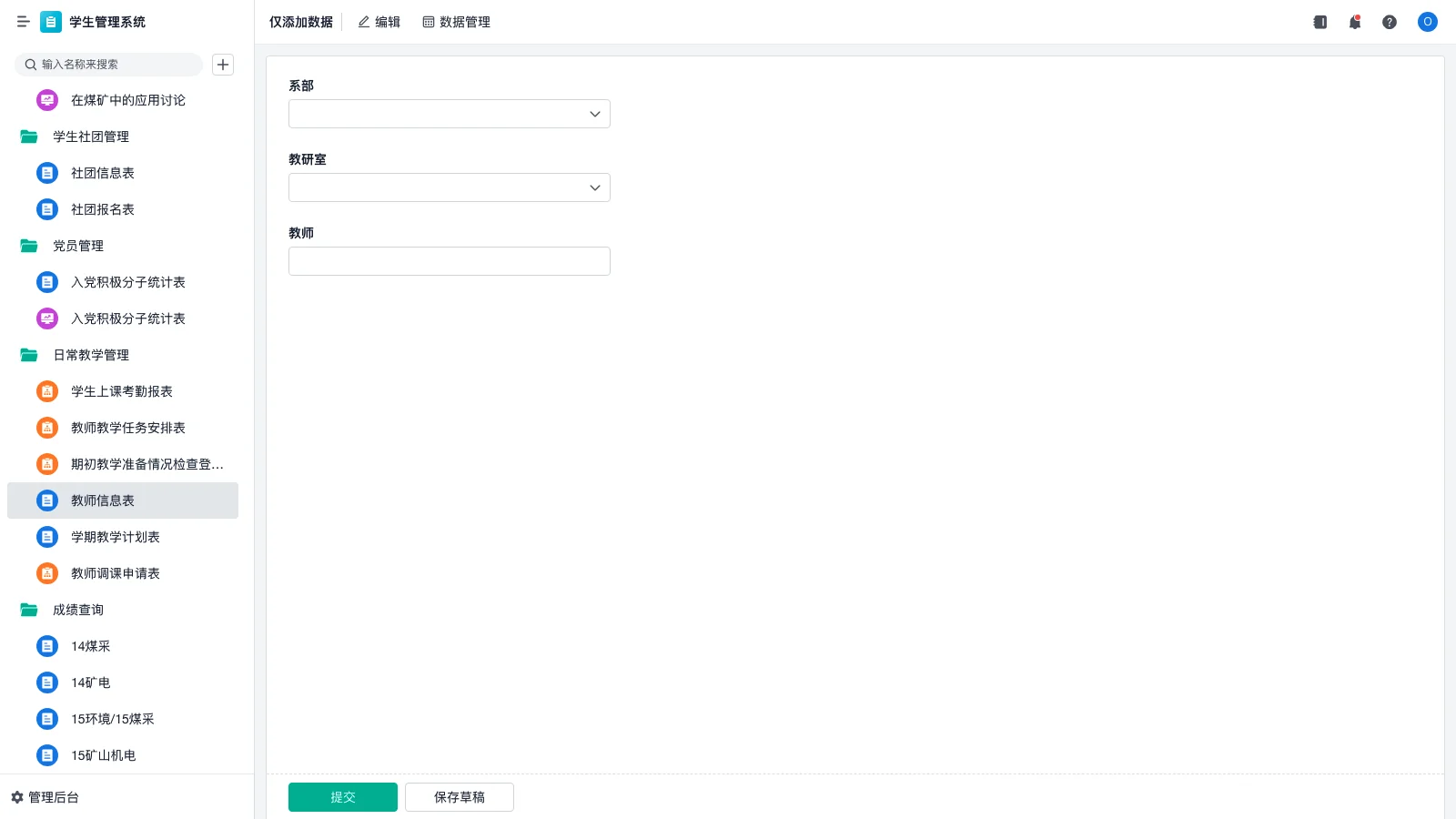Screen dimensions: 1456x819
Task: Click the 保存草稿 button
Action: (x=460, y=797)
